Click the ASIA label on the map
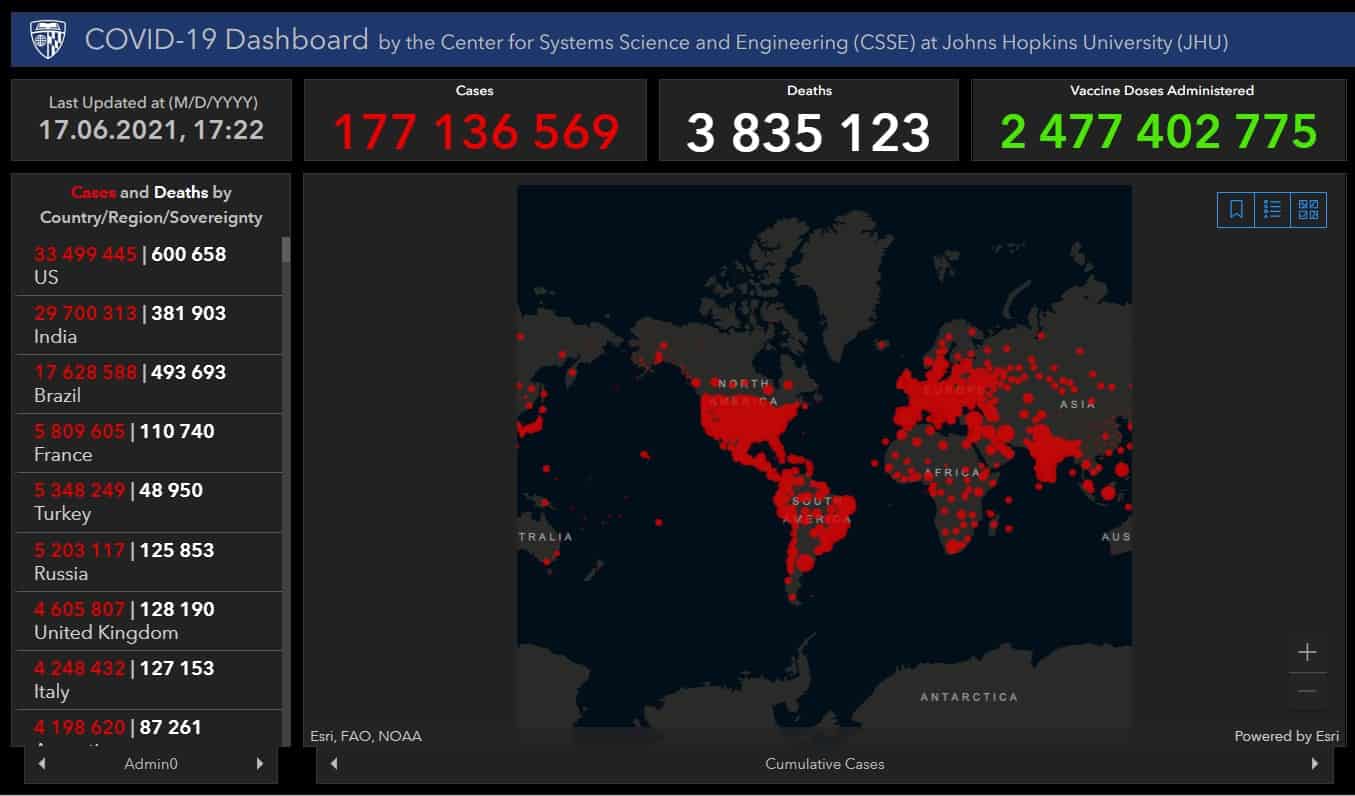This screenshot has height=796, width=1355. (1078, 404)
